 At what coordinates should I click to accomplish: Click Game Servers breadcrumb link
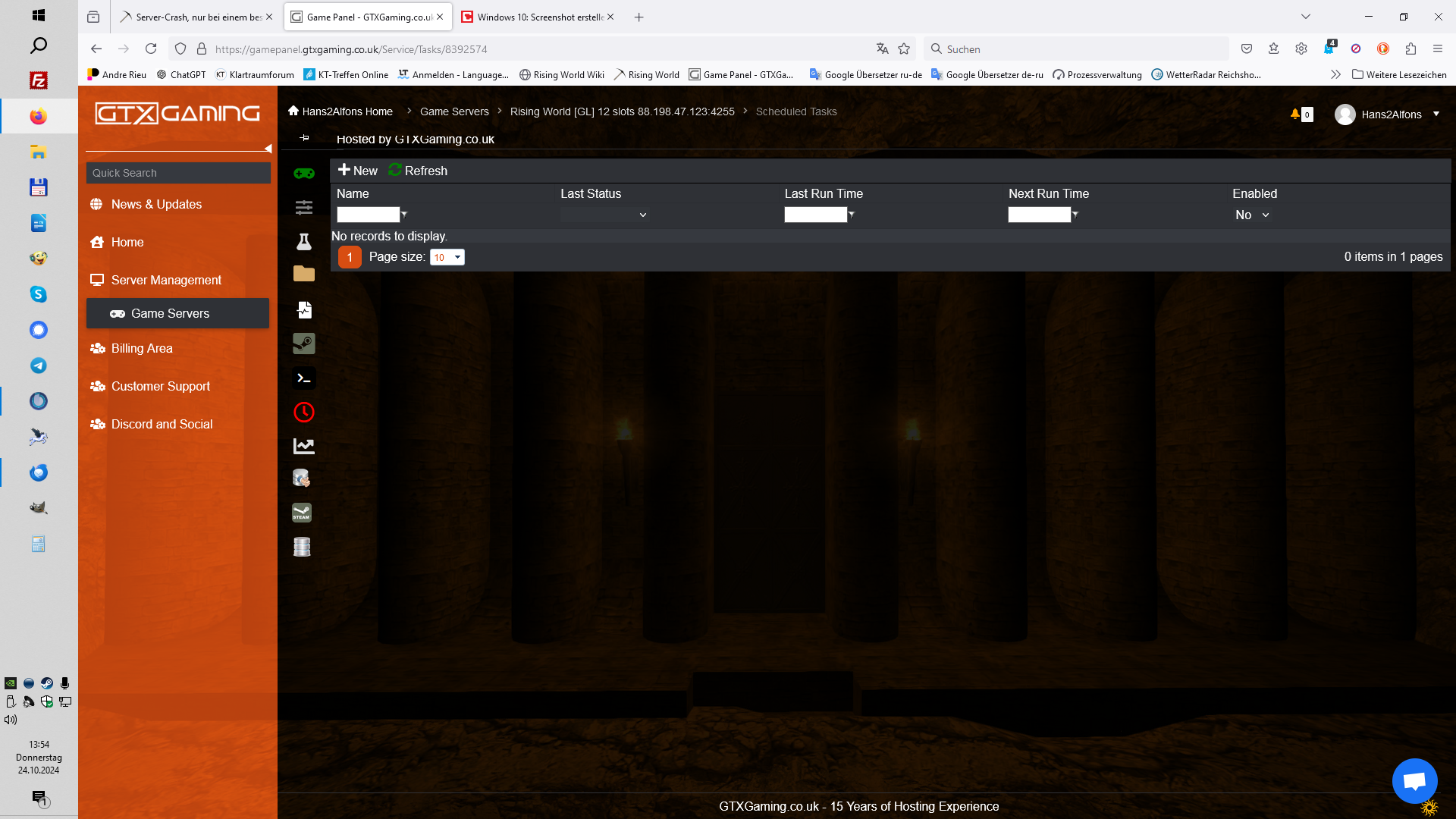[454, 111]
